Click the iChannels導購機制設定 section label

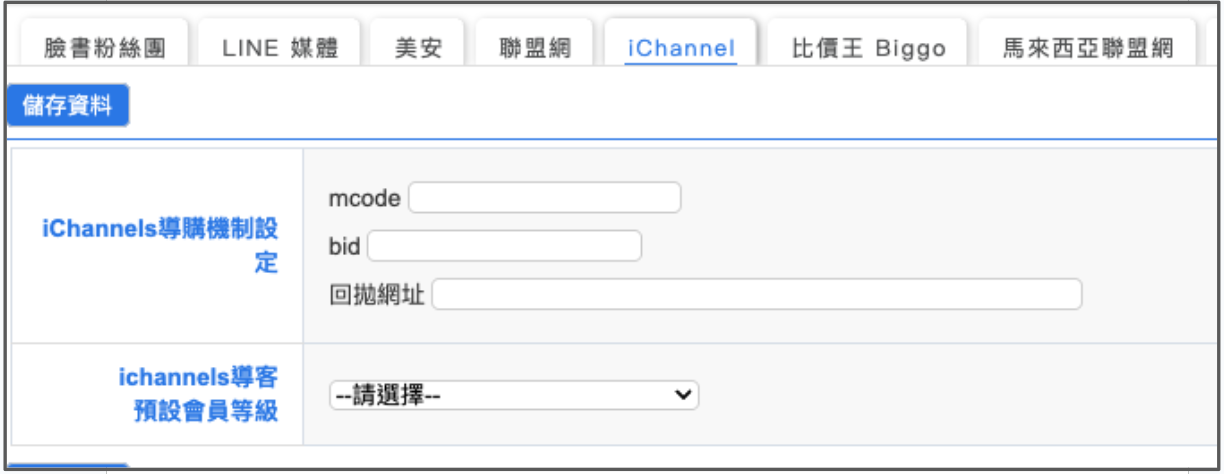[x=161, y=246]
